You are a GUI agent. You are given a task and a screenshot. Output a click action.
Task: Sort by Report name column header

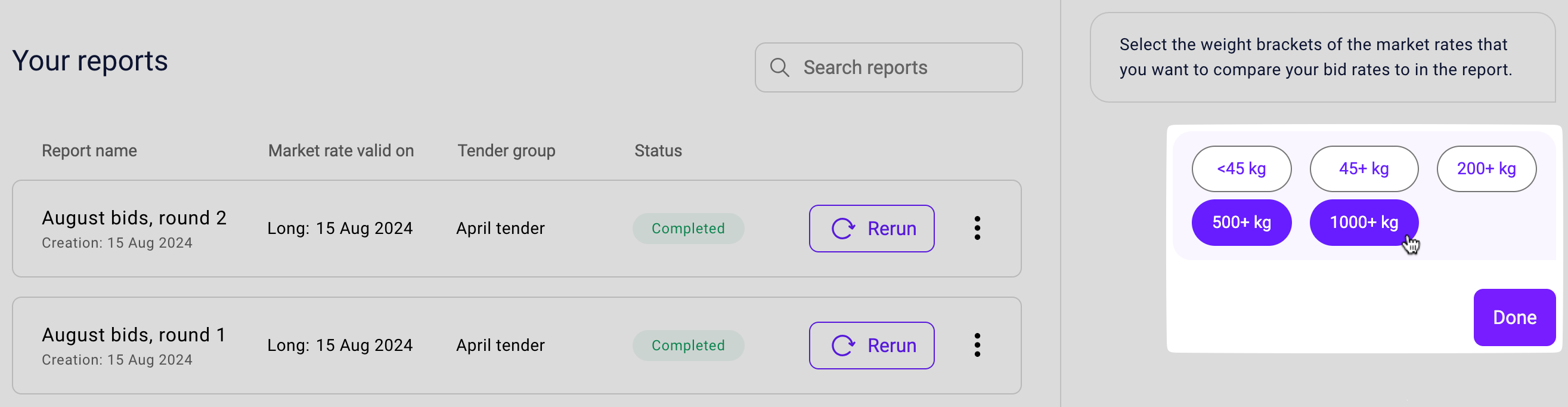89,150
